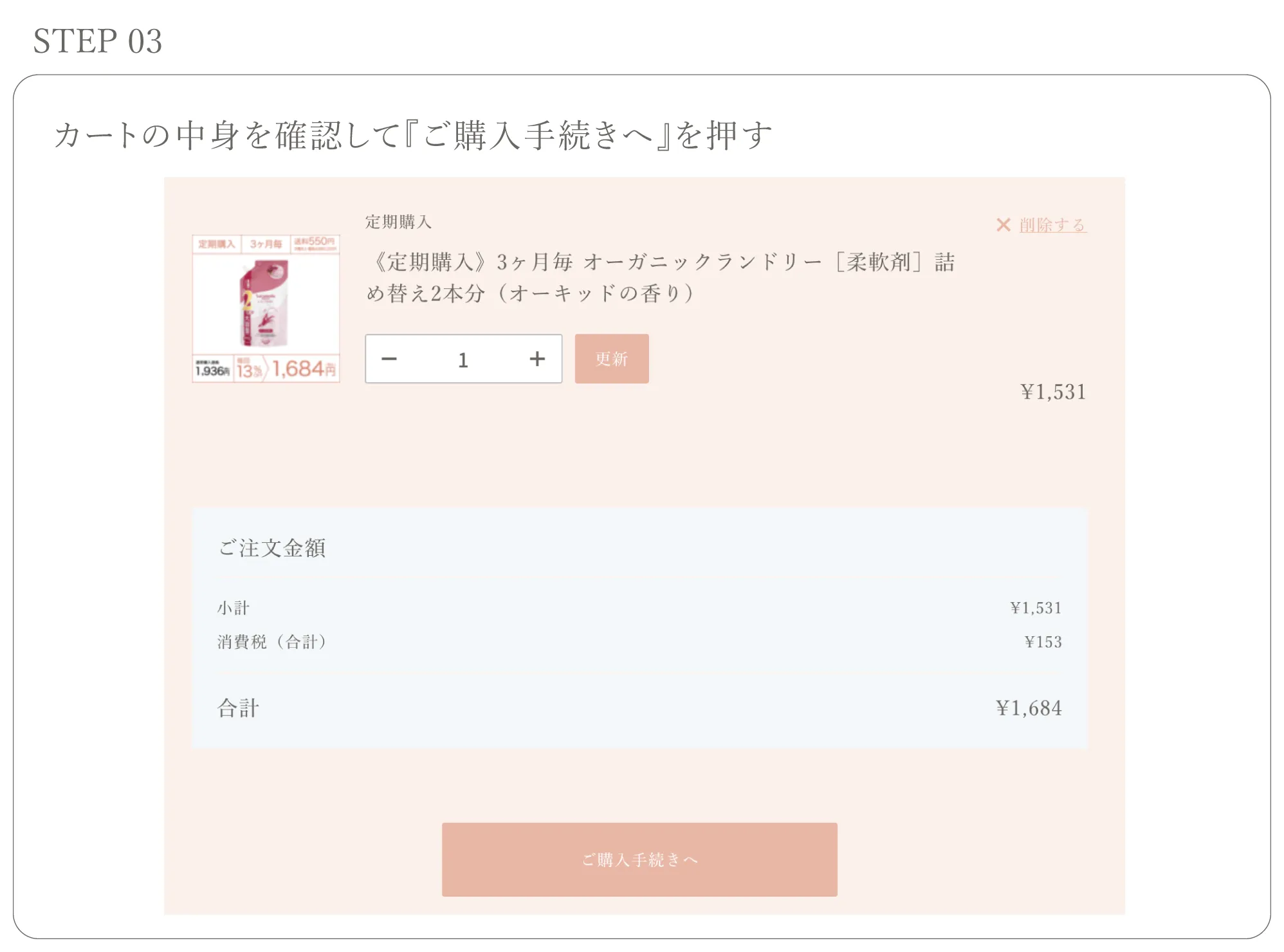Click the 小計 subtotal row

(x=235, y=607)
